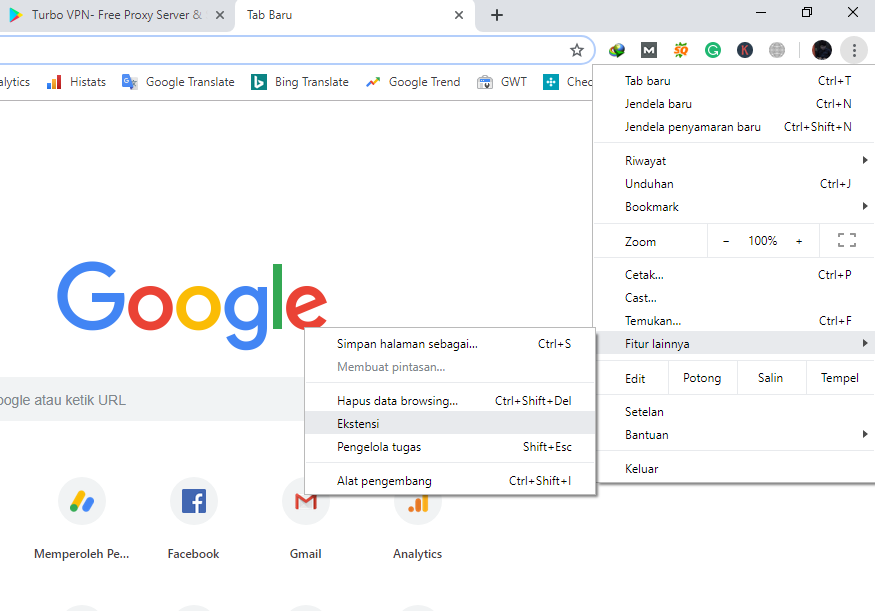
Task: Click the green Grammarly extension icon
Action: pos(713,51)
